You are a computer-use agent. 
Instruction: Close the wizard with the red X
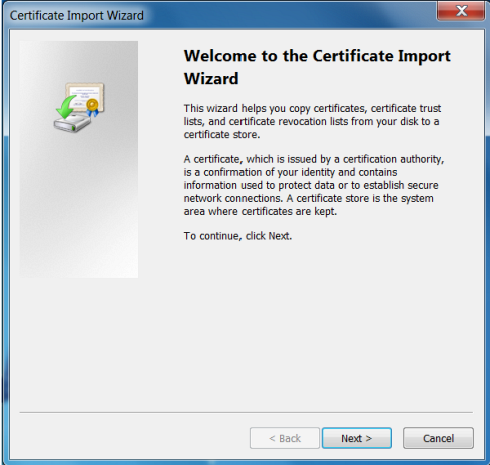click(x=461, y=11)
